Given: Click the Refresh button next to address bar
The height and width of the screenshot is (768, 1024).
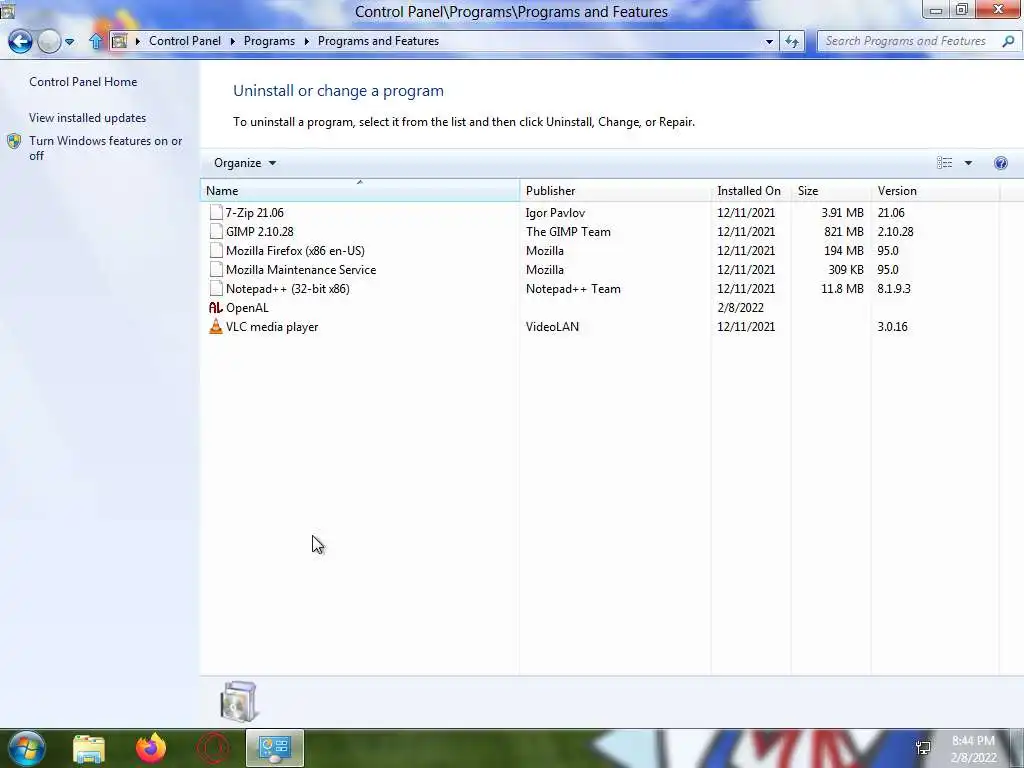Looking at the screenshot, I should click(x=792, y=42).
